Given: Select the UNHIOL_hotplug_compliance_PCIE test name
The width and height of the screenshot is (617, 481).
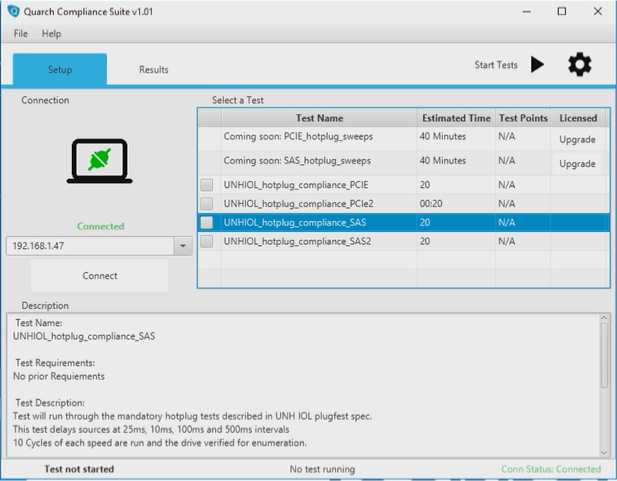Looking at the screenshot, I should click(x=296, y=185).
